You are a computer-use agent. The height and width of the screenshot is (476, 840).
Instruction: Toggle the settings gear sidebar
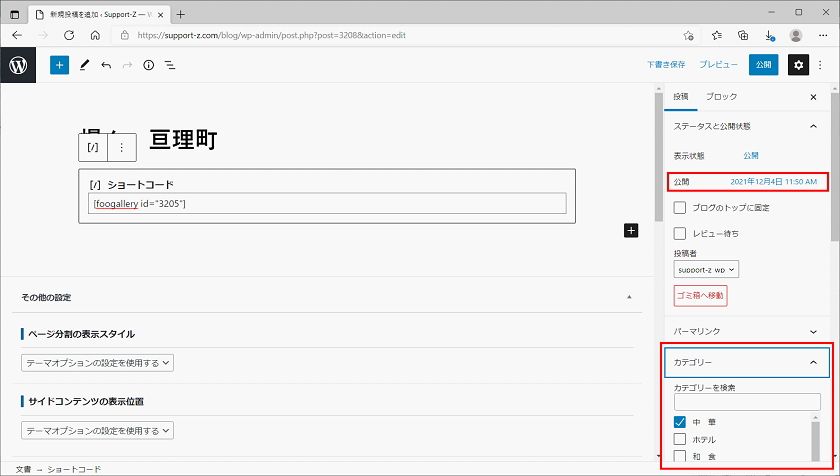click(x=798, y=65)
